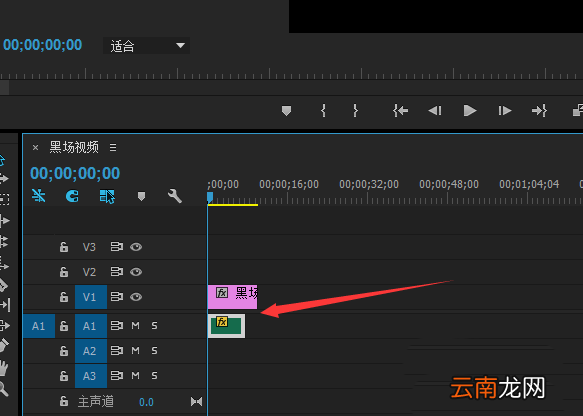Open timeline display settings wrench
The width and height of the screenshot is (583, 416).
point(175,196)
